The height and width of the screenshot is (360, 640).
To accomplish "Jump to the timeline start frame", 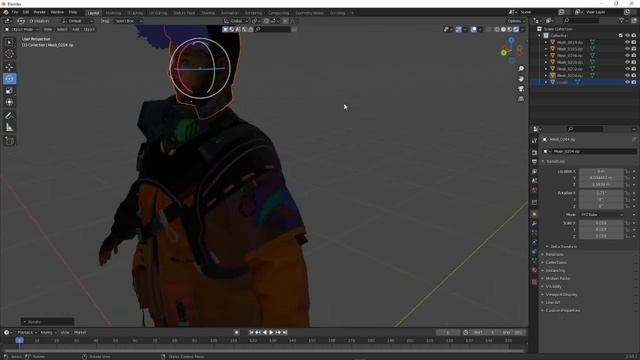I will pos(251,333).
